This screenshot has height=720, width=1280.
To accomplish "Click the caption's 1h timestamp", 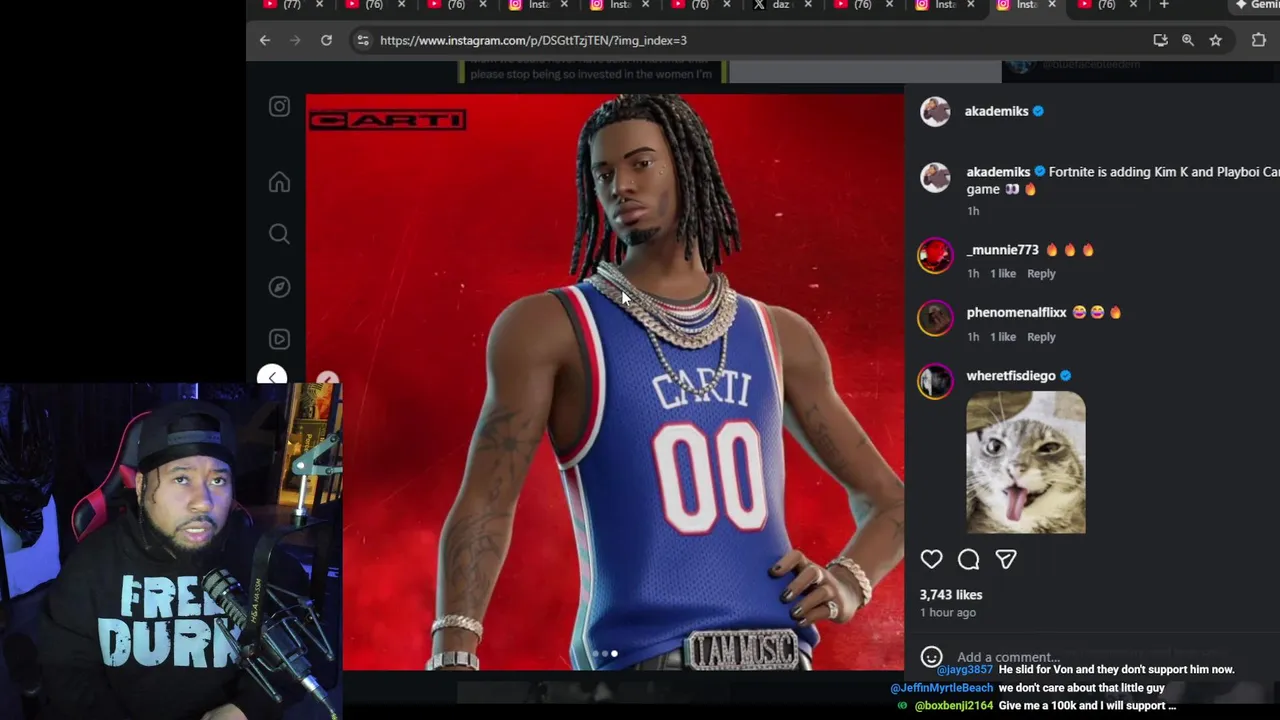I will (x=973, y=211).
